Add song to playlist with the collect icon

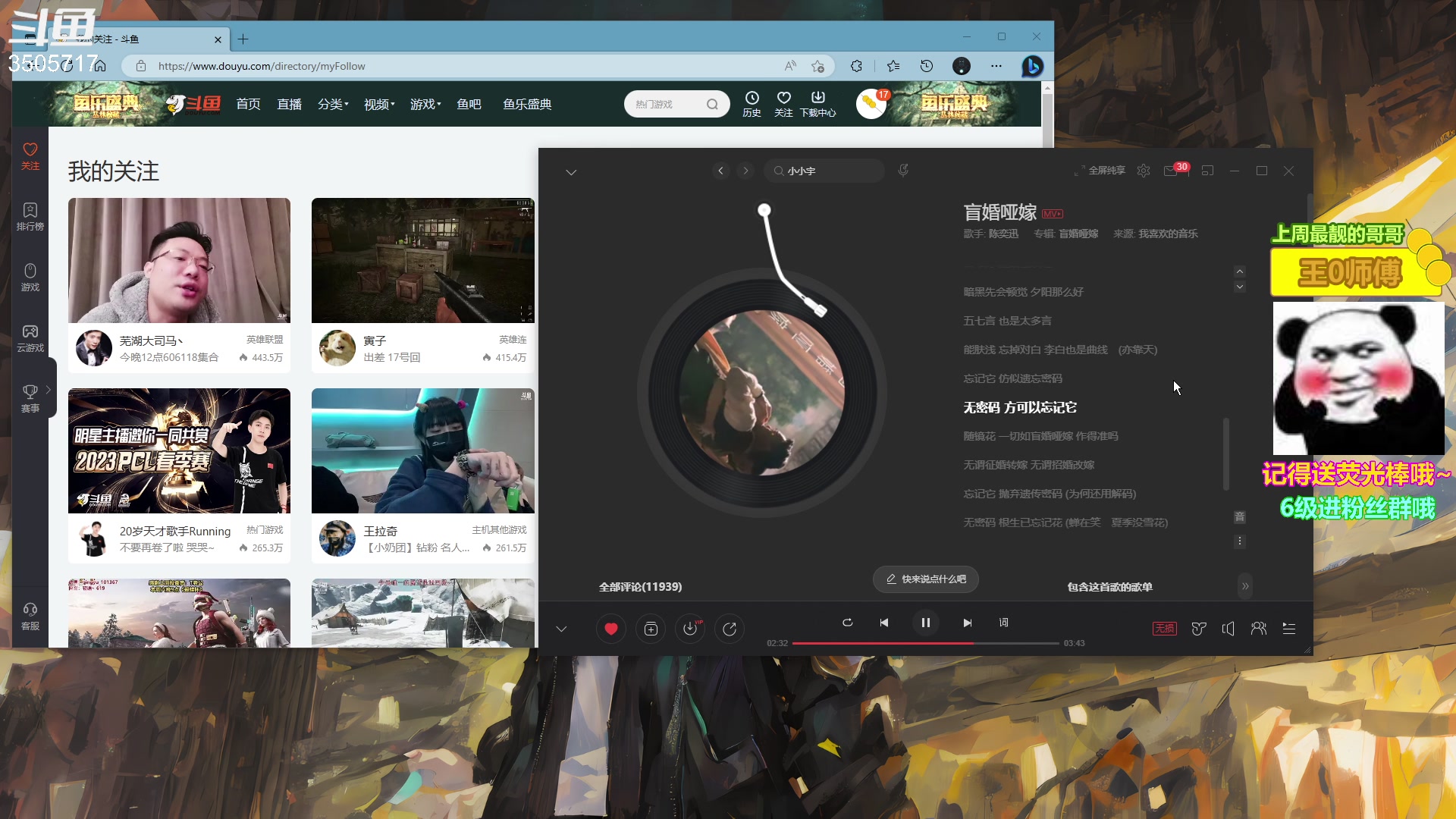[651, 629]
